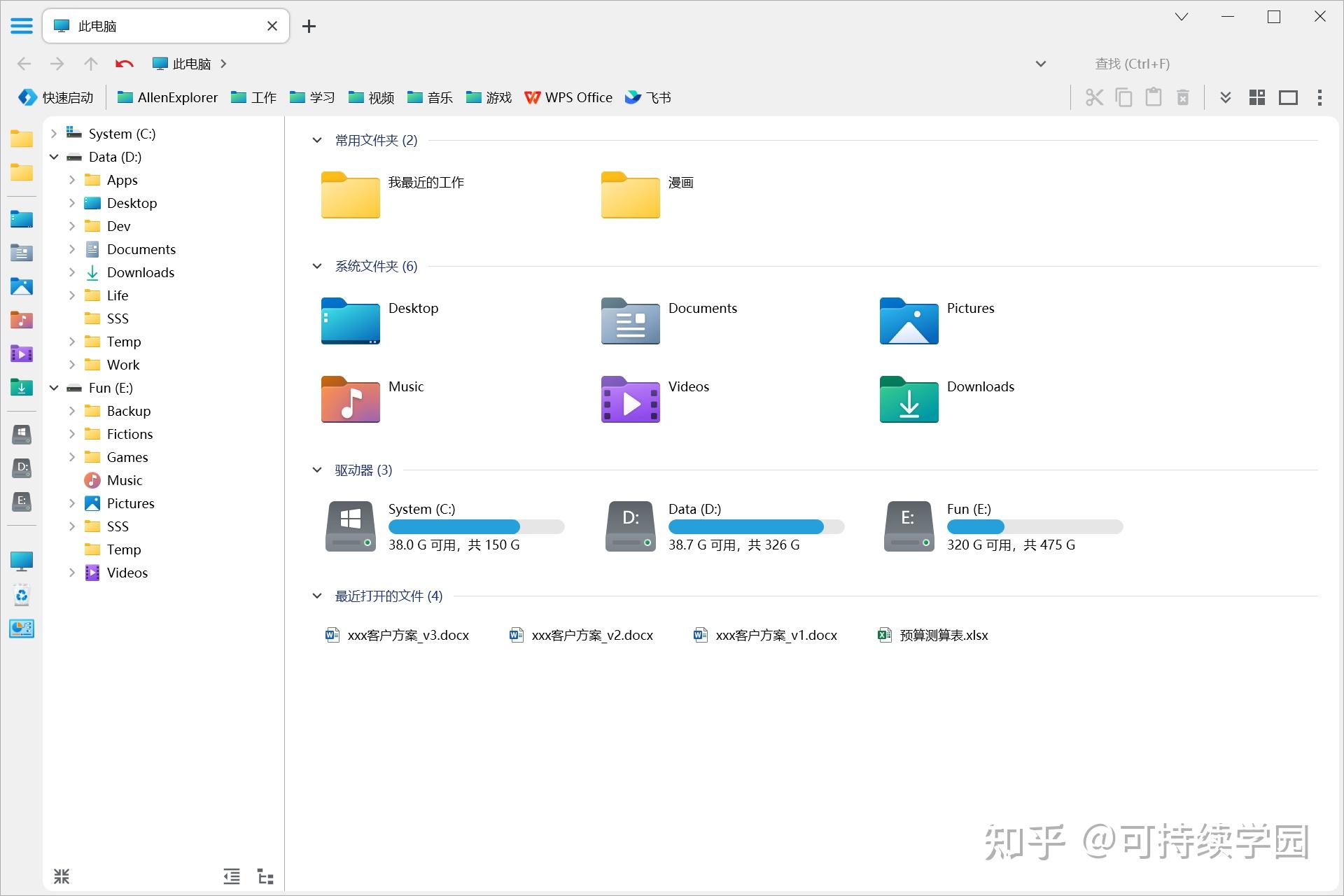
Task: Switch to grid view via the tiles icon
Action: pos(1256,97)
